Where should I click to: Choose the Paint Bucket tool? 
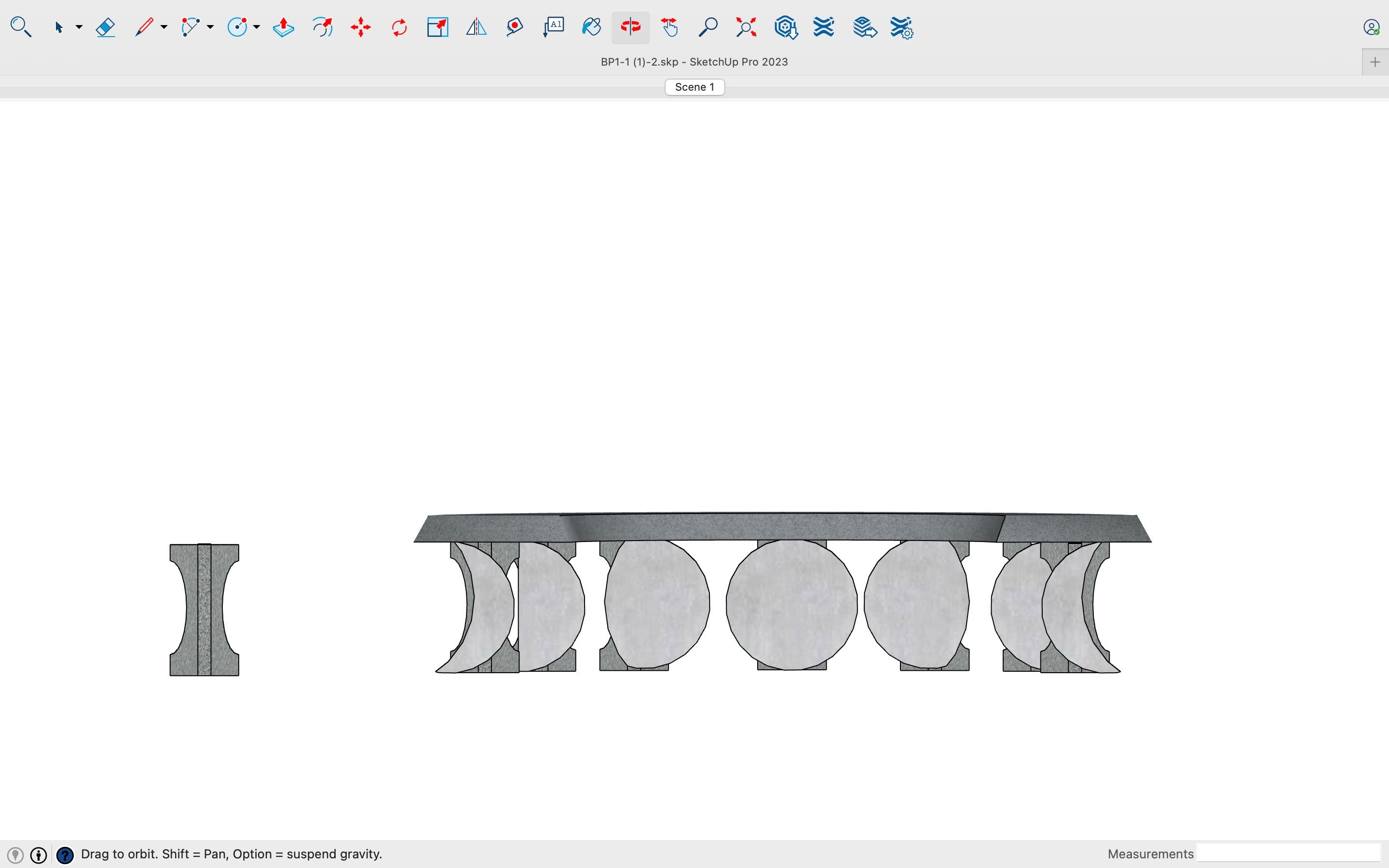click(x=591, y=27)
